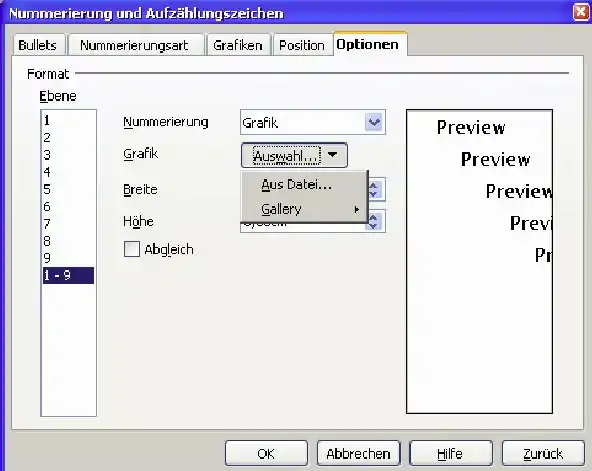Open the Grafiken tab
Viewport: 592px width, 471px height.
click(238, 45)
